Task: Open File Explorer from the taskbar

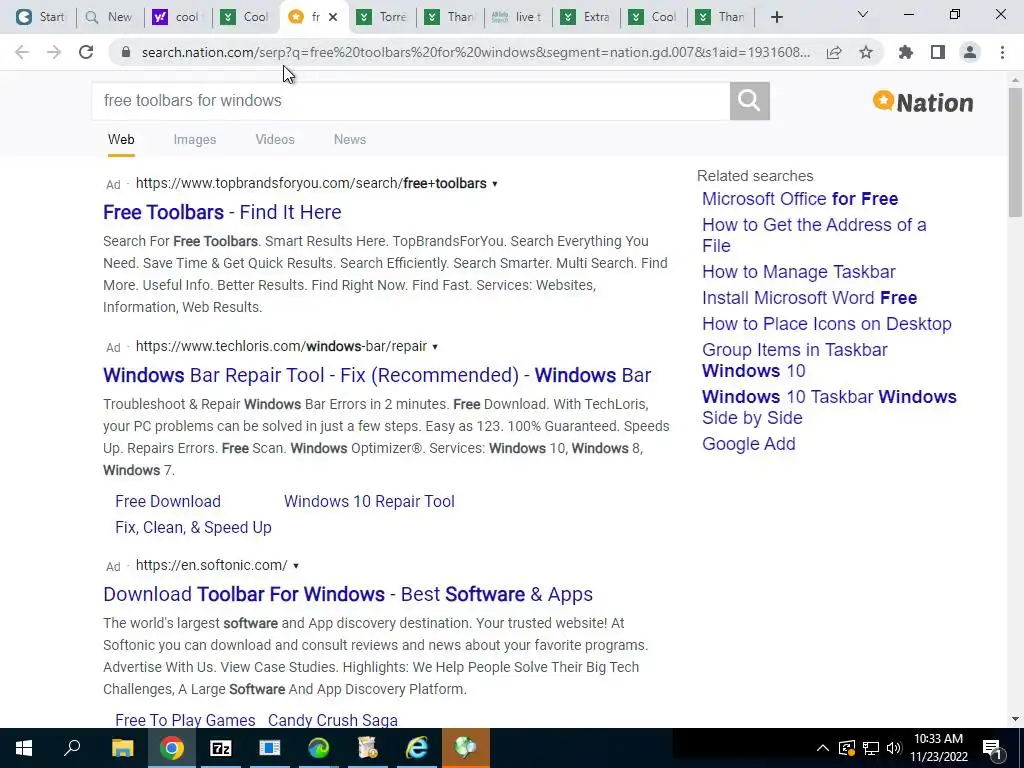Action: tap(122, 748)
